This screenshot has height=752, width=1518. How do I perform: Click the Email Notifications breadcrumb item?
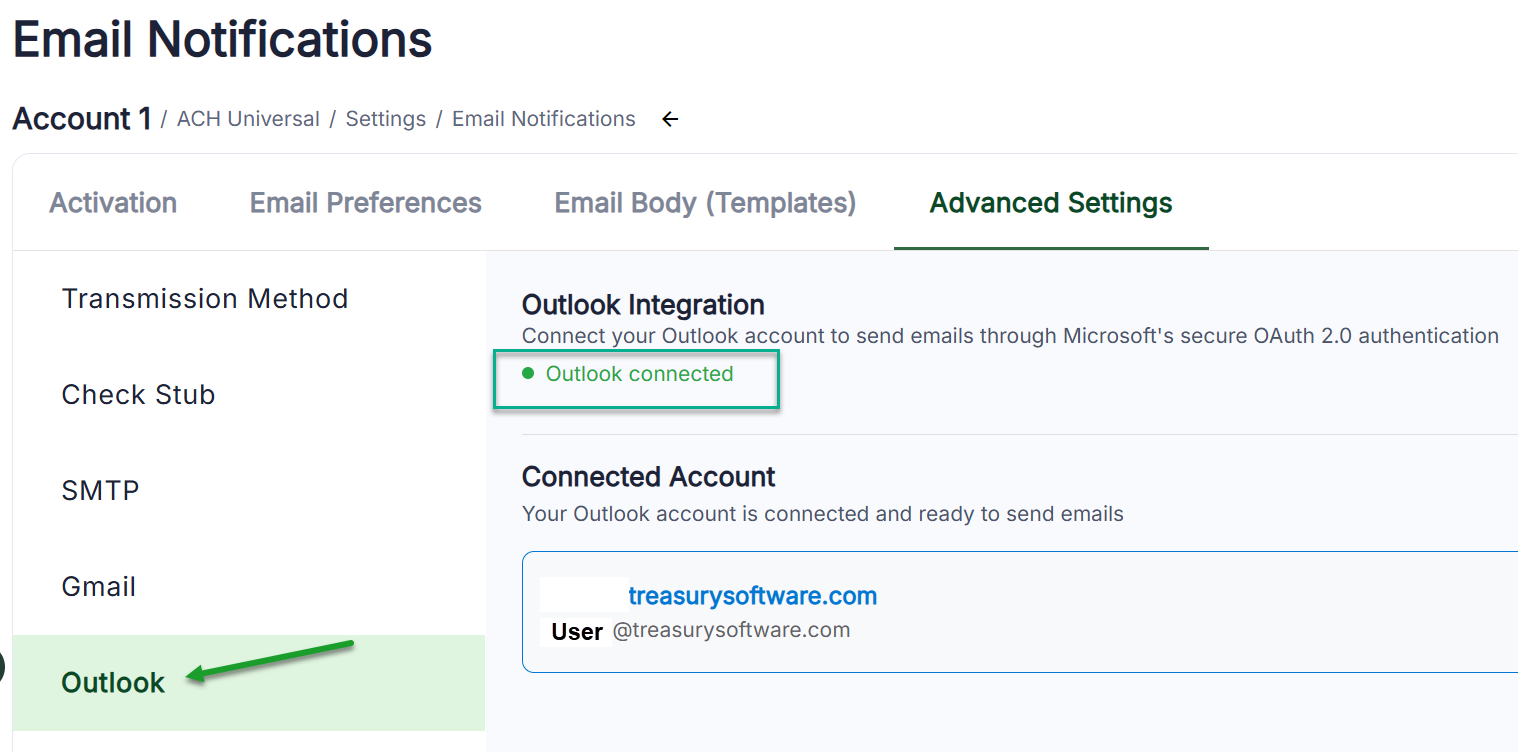click(x=543, y=119)
